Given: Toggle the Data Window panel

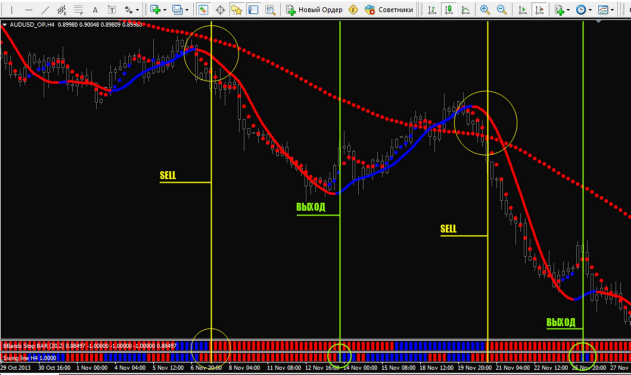Looking at the screenshot, I should coord(220,10).
